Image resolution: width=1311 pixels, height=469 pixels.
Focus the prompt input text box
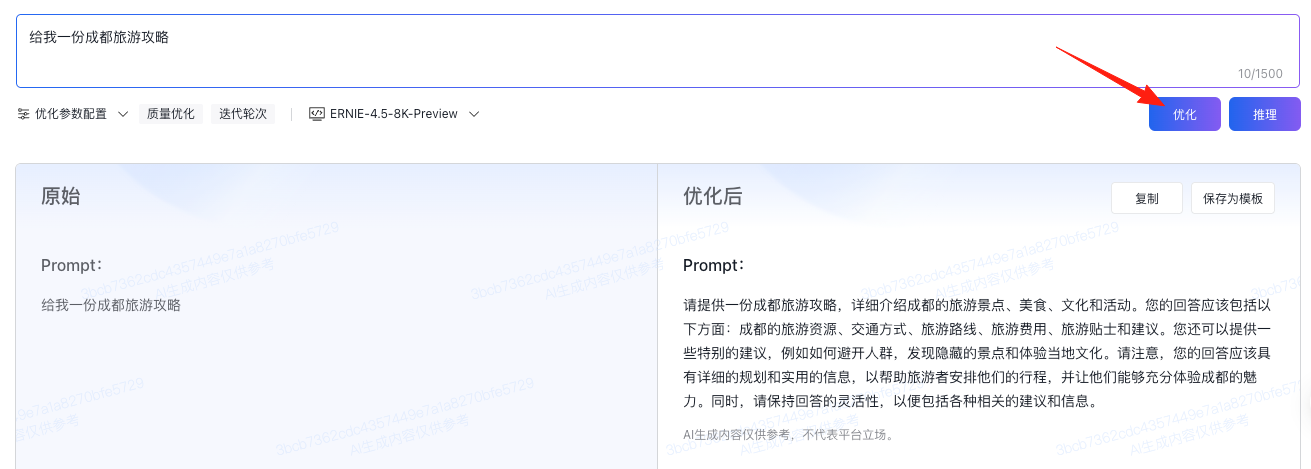pyautogui.click(x=656, y=51)
